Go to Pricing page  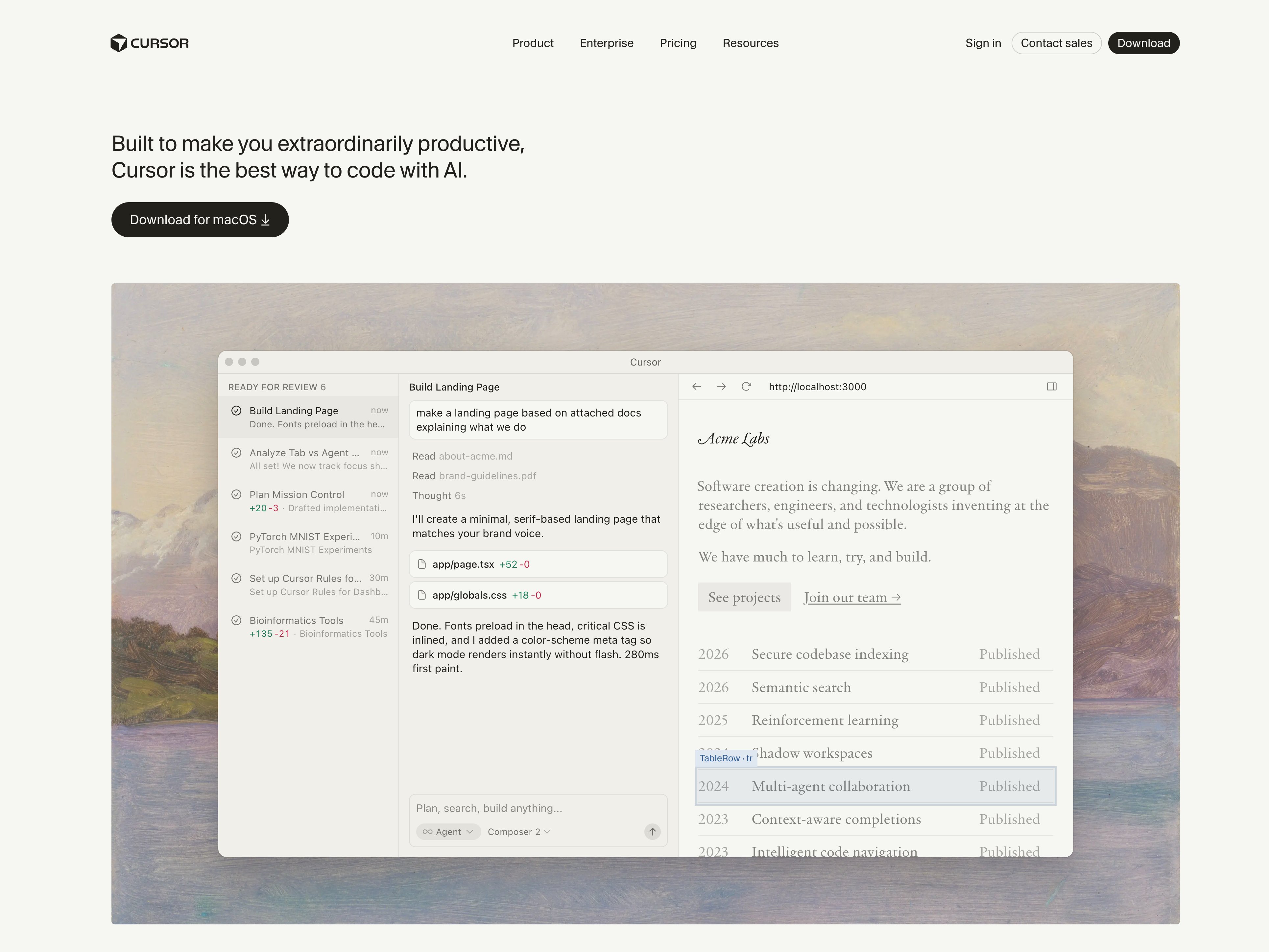pyautogui.click(x=678, y=43)
